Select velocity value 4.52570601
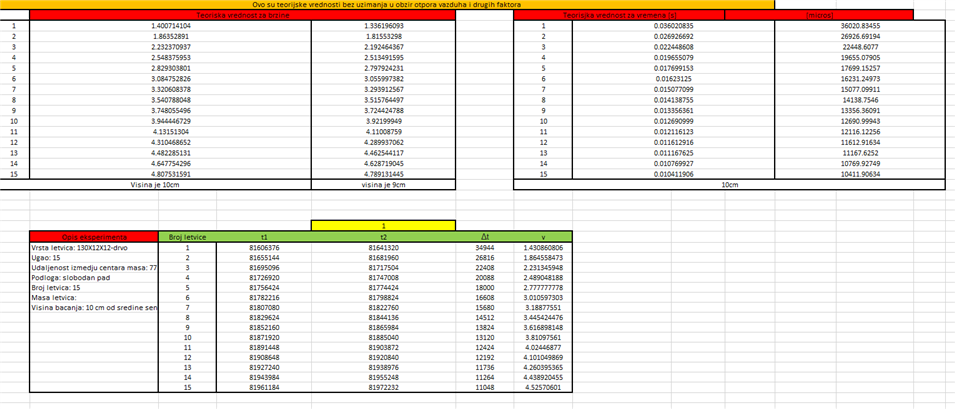The image size is (955, 409). coord(543,387)
